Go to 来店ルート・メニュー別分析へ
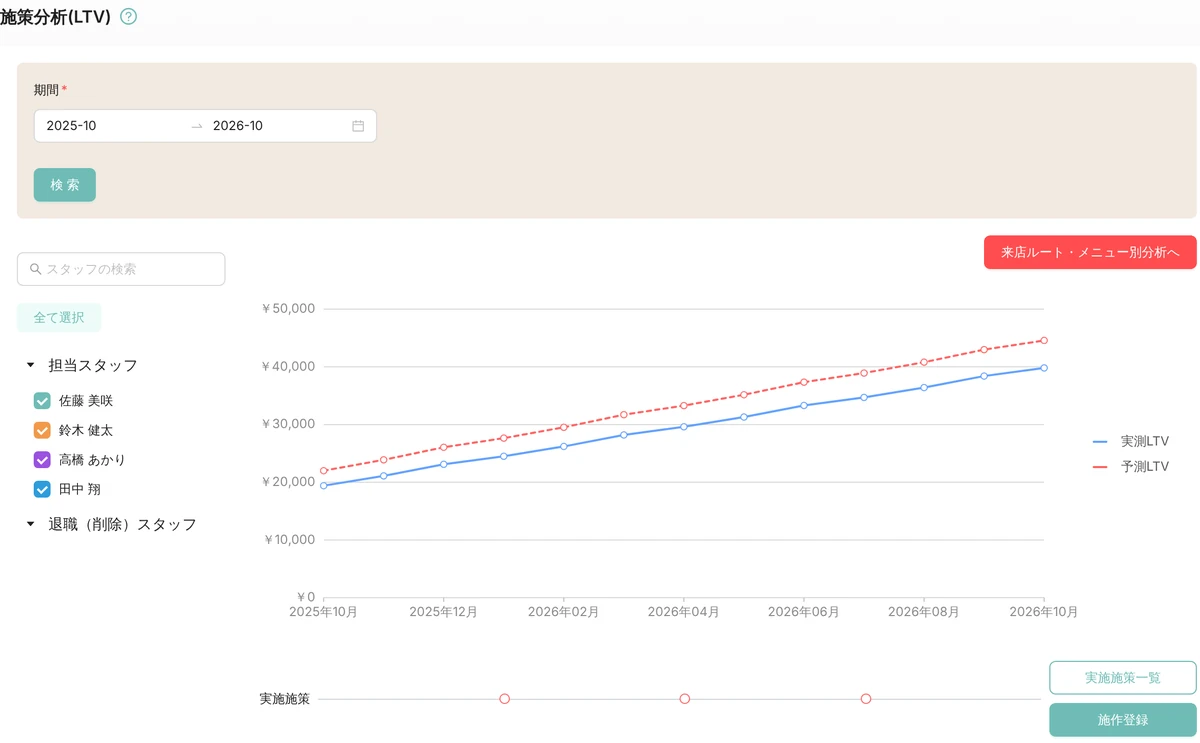 pyautogui.click(x=1090, y=252)
